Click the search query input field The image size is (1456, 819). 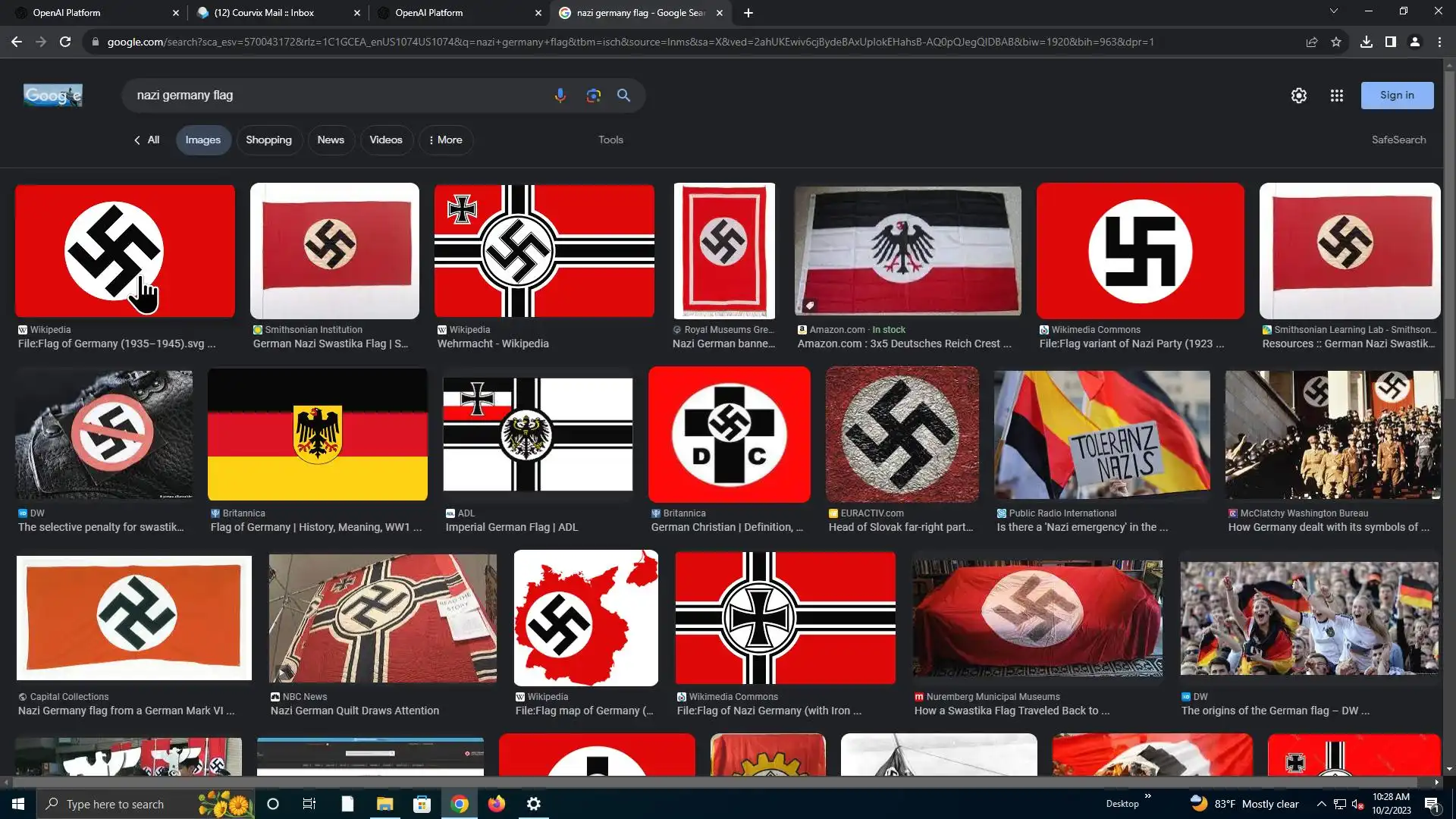tap(334, 96)
